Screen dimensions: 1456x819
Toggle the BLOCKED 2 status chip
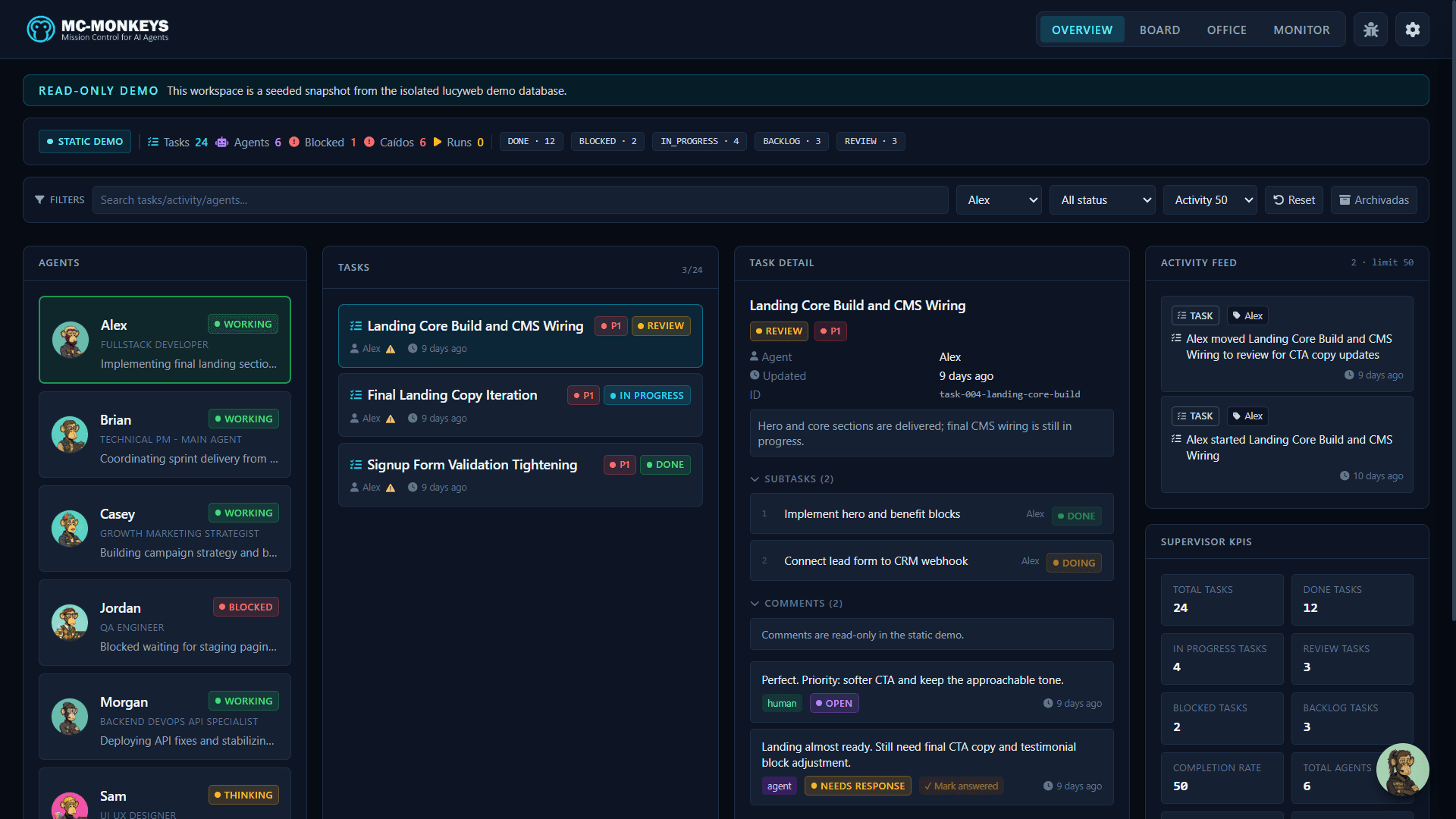[607, 142]
